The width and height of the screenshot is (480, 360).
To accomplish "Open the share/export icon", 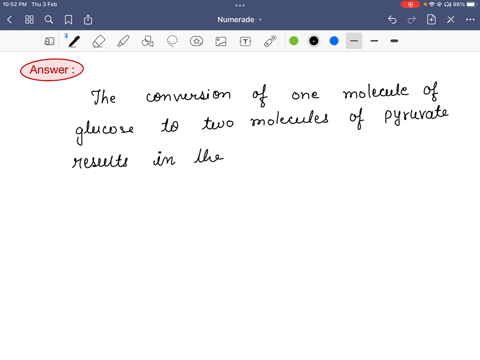I will [88, 20].
